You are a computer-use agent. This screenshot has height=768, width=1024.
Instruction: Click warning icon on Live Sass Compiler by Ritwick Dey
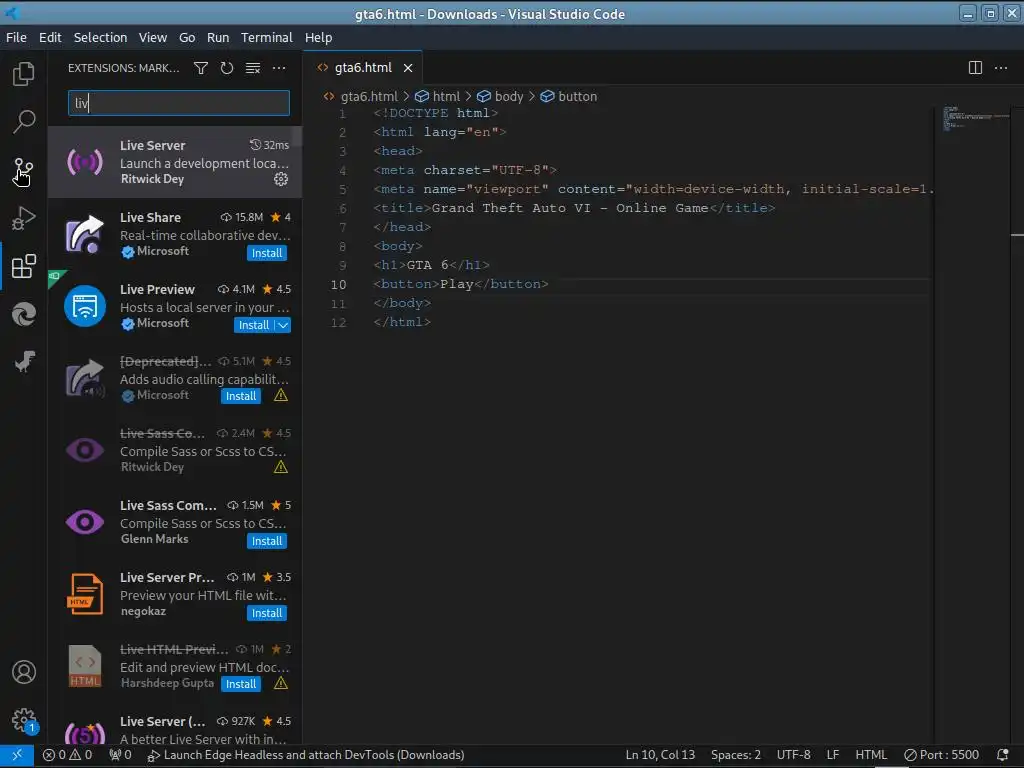tap(281, 467)
